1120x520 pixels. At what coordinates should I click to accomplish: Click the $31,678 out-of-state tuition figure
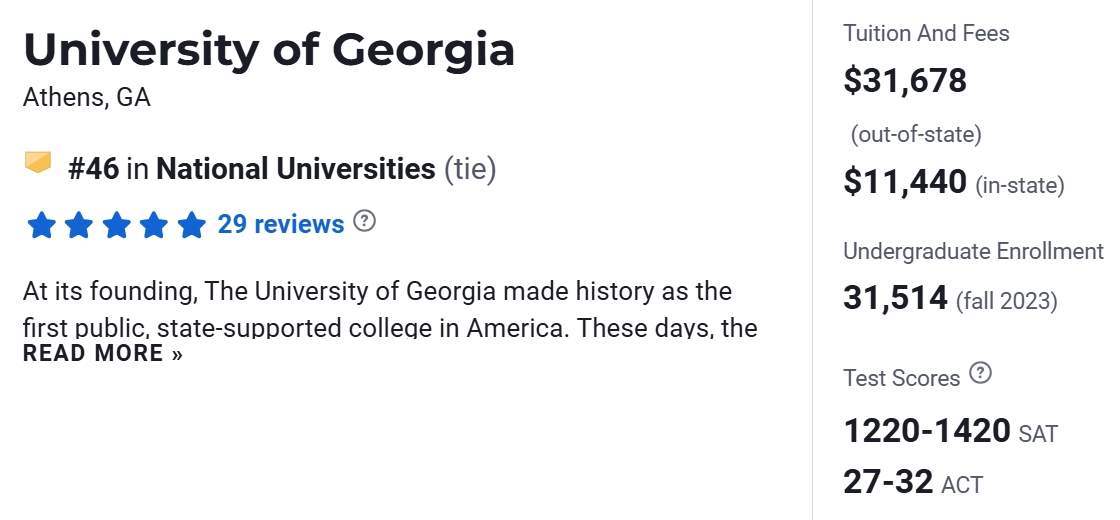tap(905, 80)
